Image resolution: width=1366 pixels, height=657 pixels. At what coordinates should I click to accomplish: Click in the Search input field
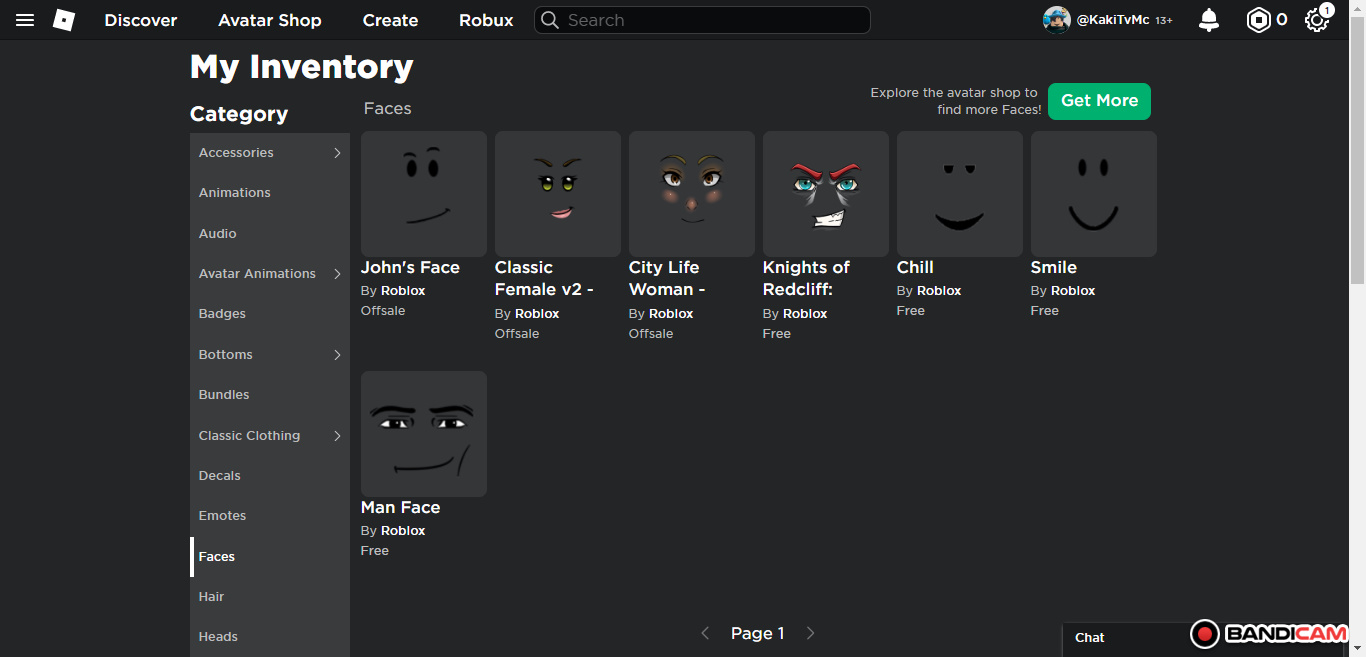pyautogui.click(x=710, y=20)
